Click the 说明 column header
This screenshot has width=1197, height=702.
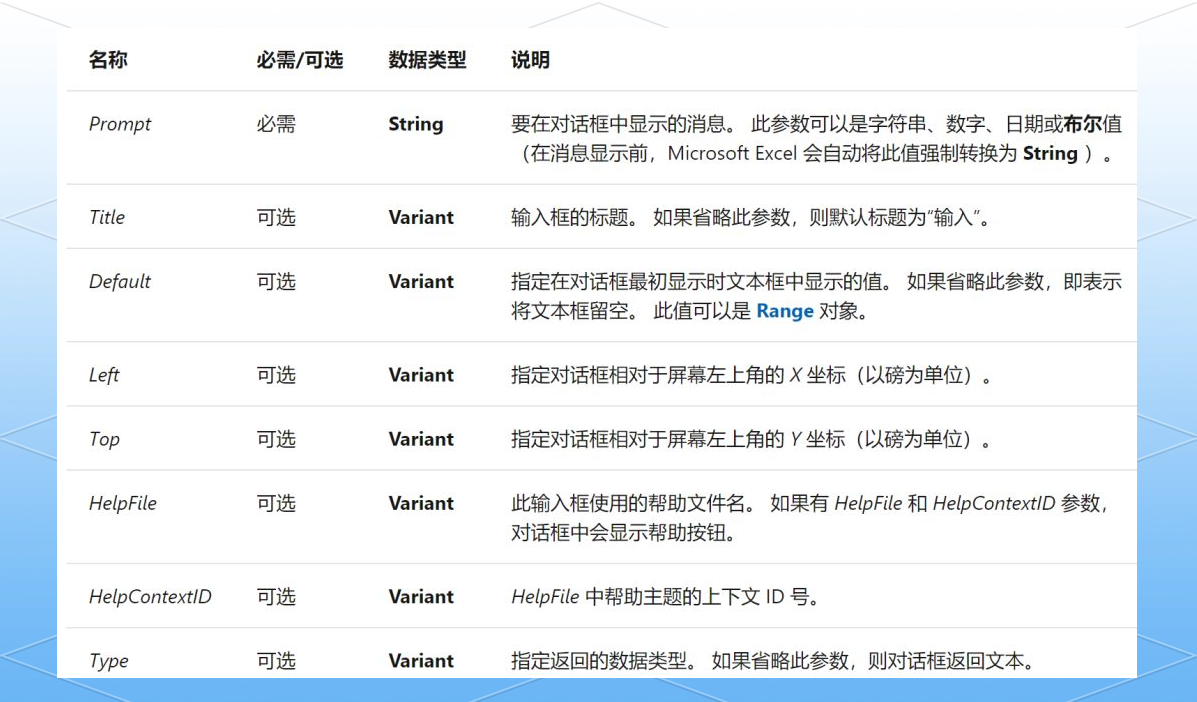530,60
